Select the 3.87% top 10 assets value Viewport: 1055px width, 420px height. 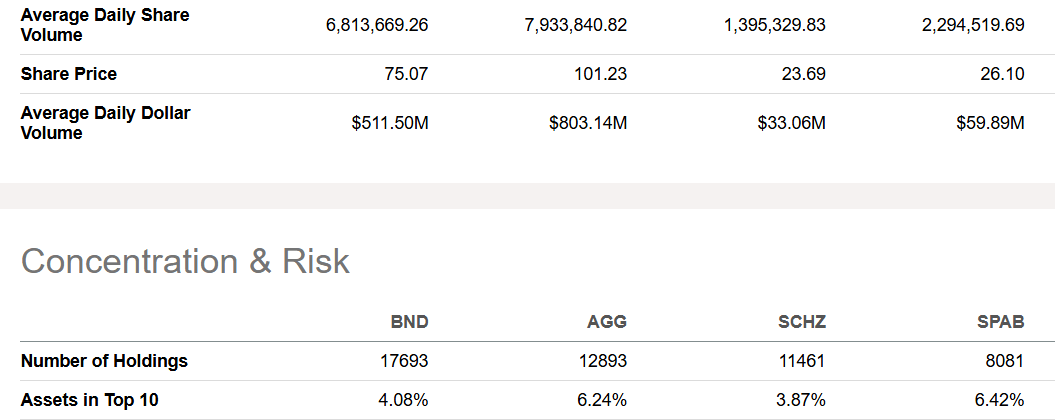802,400
